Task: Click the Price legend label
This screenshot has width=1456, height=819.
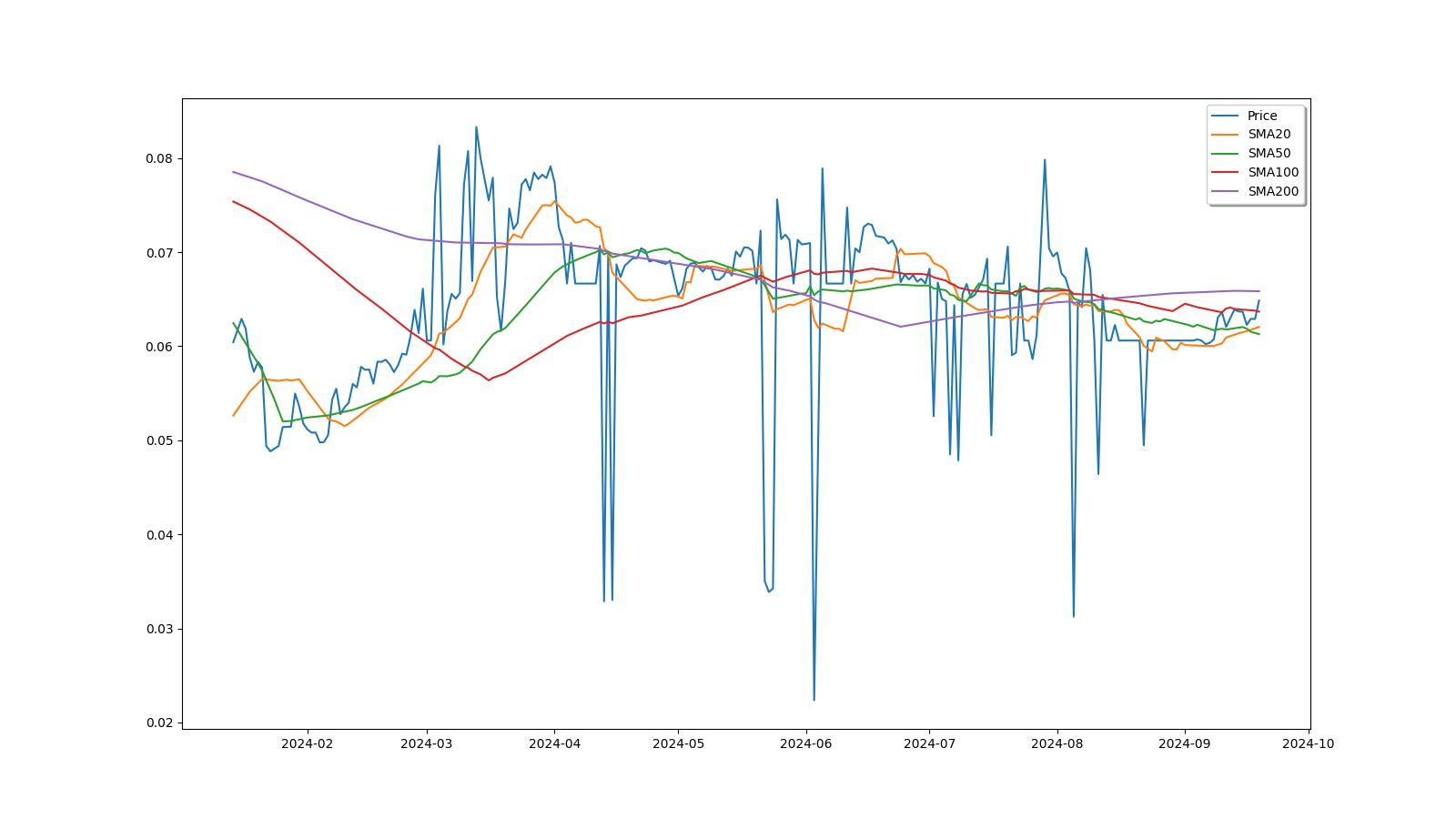Action: point(1261,116)
